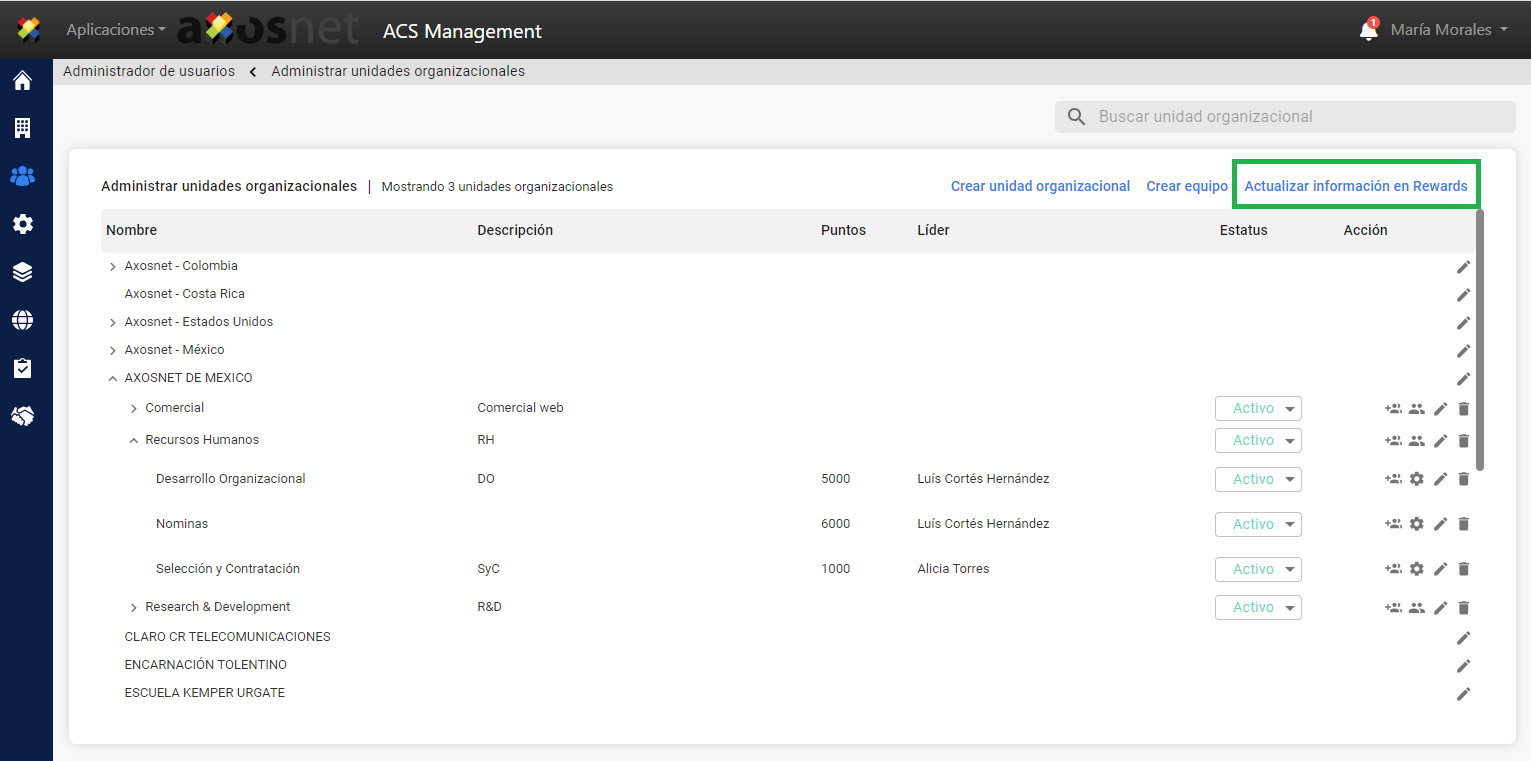Expand the Research & Development node
This screenshot has width=1531, height=761.
(133, 608)
